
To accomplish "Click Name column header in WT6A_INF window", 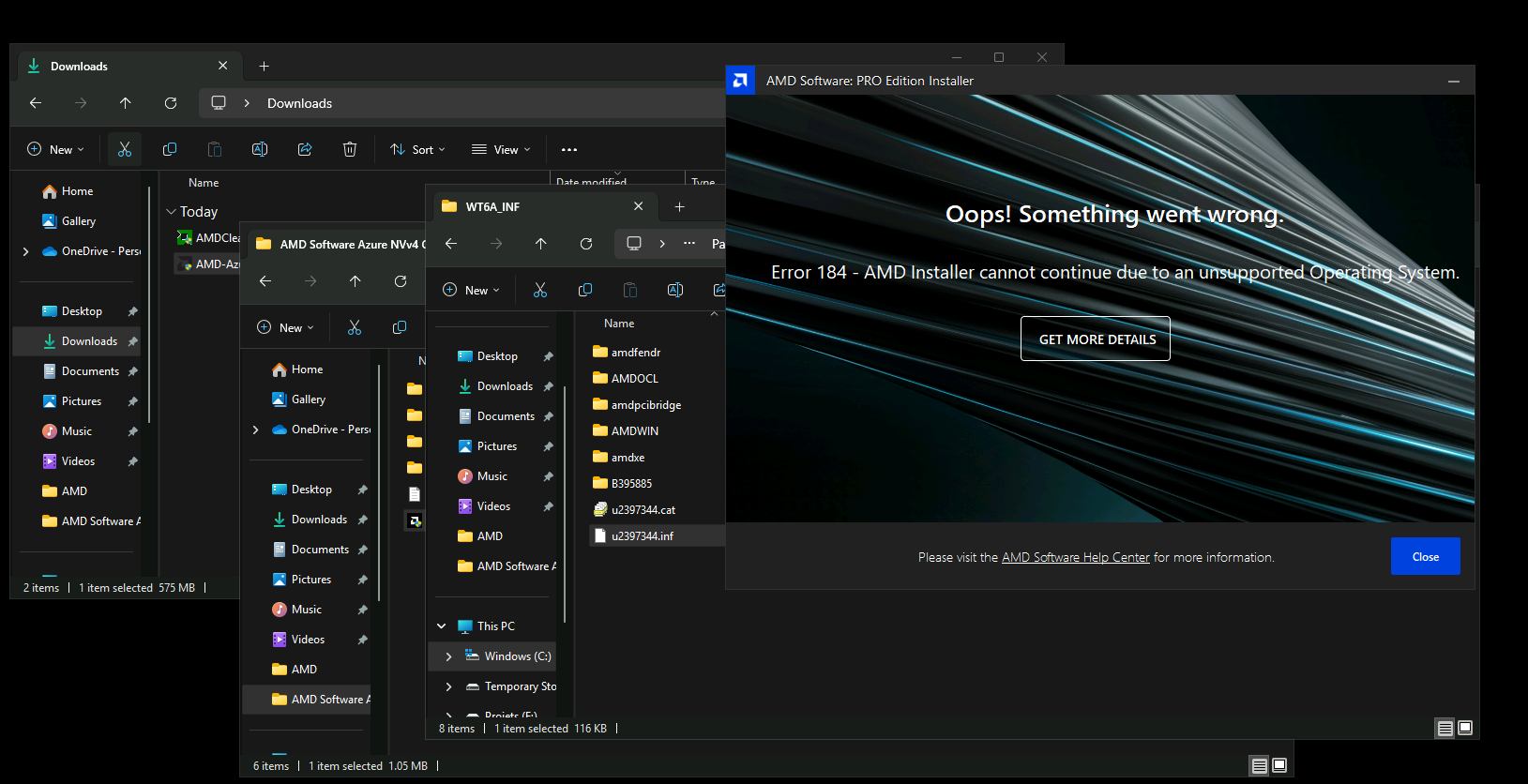I will 619,324.
